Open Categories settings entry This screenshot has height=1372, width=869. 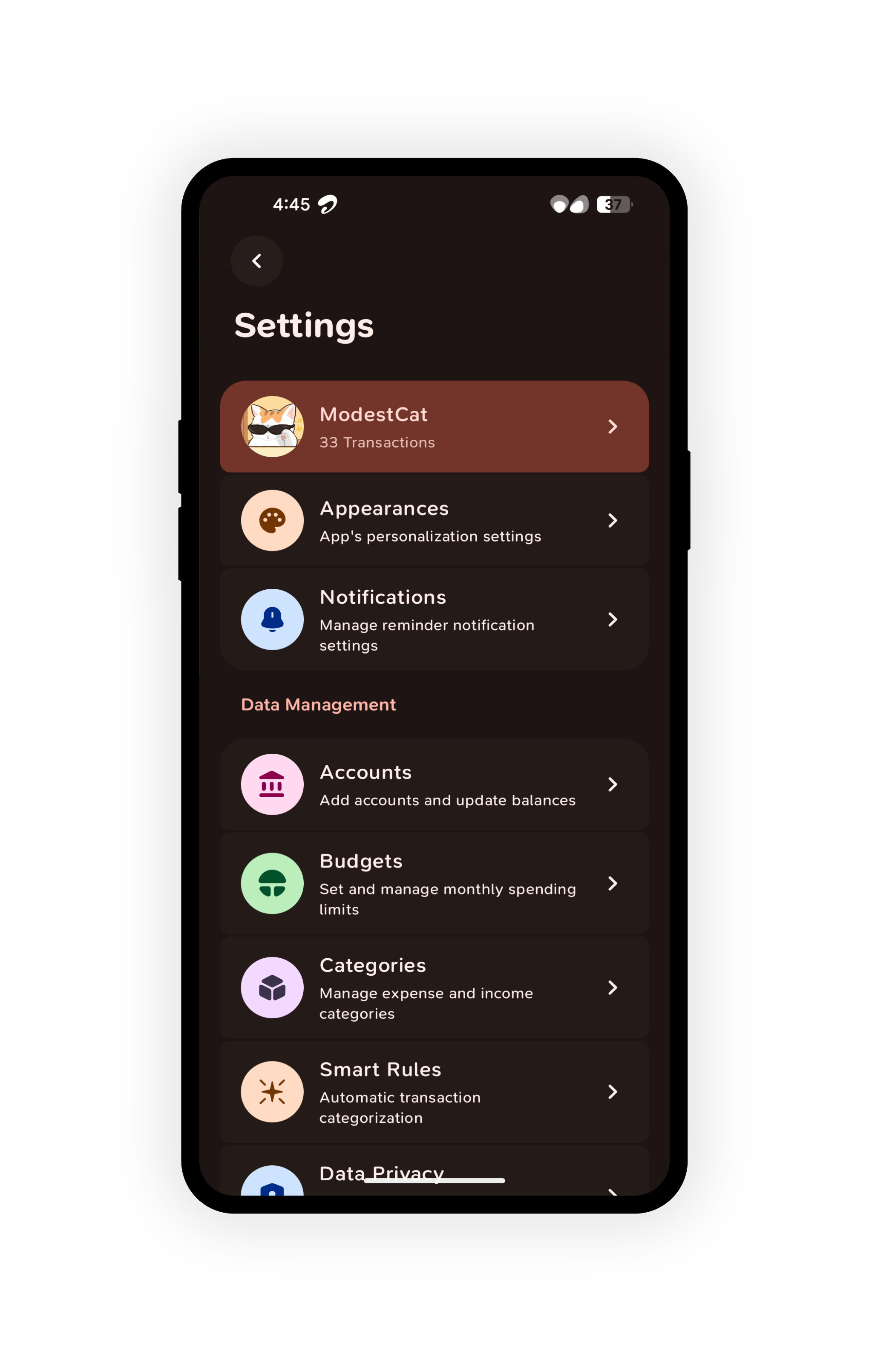[434, 987]
